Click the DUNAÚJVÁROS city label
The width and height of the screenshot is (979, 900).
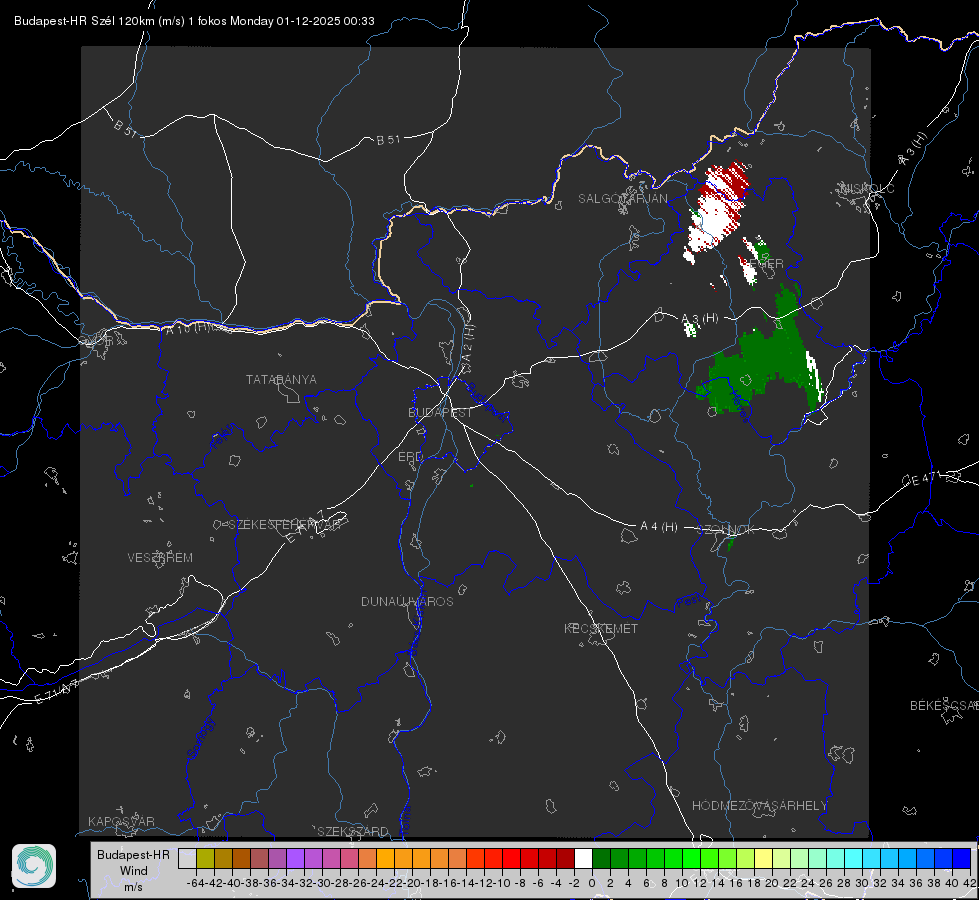(407, 601)
